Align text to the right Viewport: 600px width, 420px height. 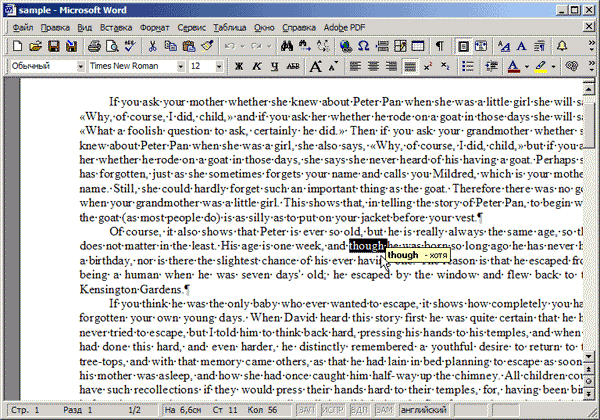(x=391, y=67)
